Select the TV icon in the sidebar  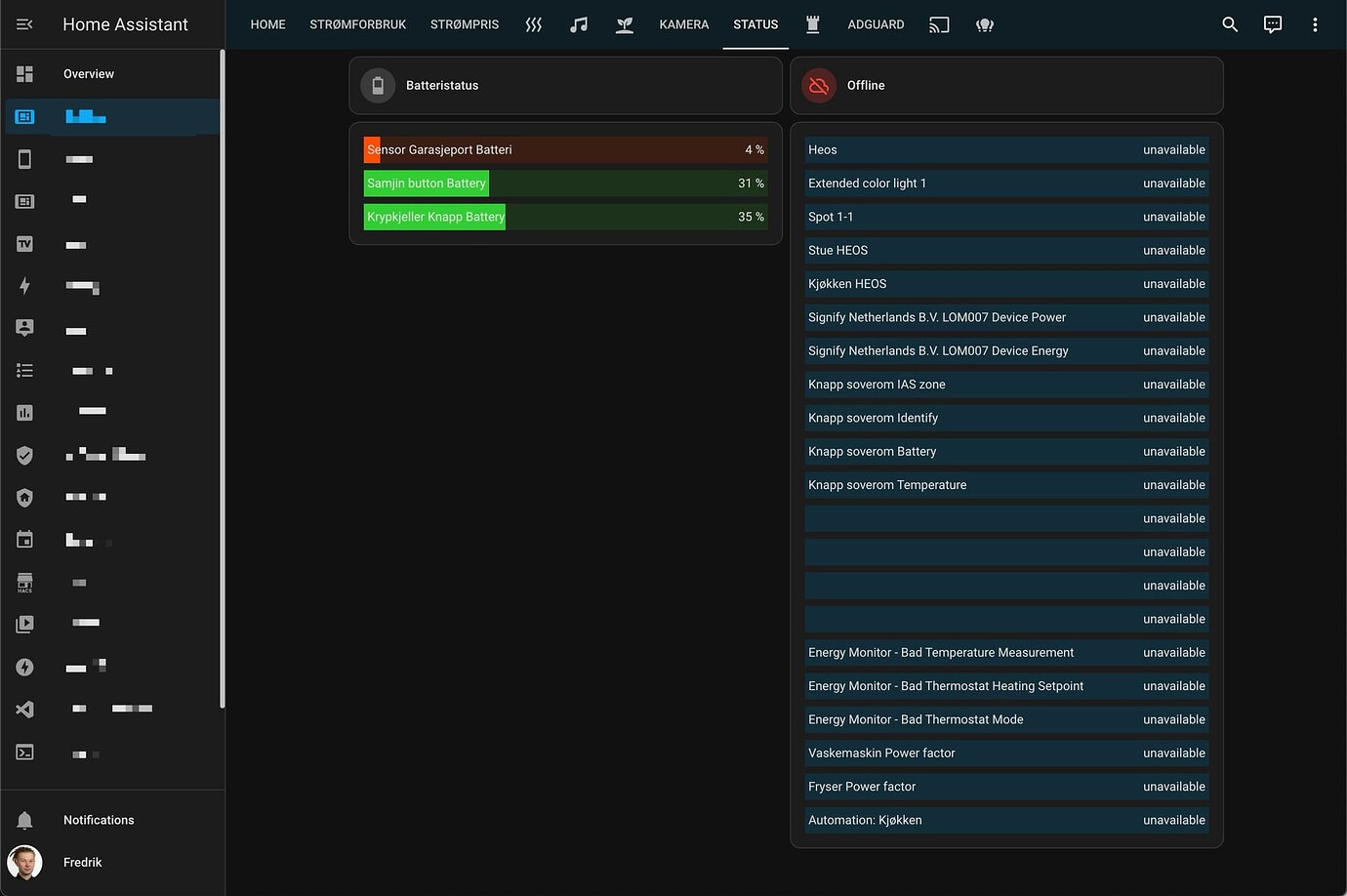24,243
